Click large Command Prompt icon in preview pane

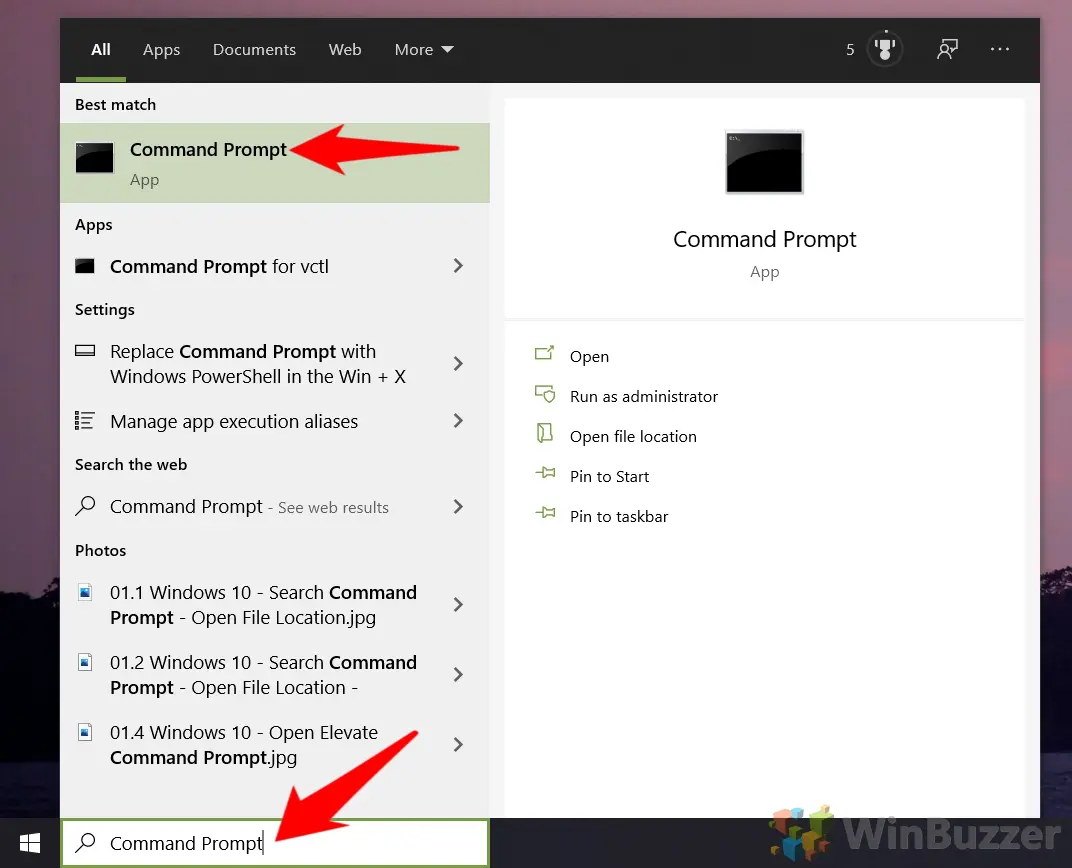[764, 162]
